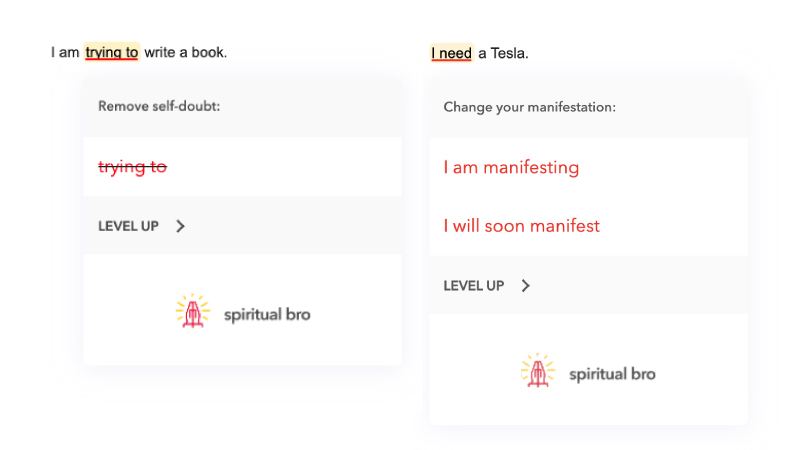Accept the struck-through "trying to" removal suggestion
Screen dimensions: 800x450
click(132, 167)
